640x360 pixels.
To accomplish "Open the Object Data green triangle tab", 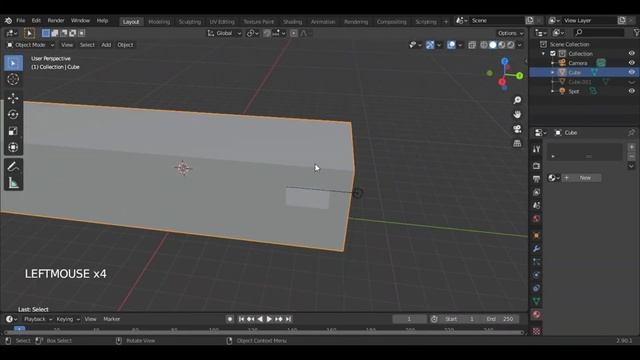I will [536, 301].
